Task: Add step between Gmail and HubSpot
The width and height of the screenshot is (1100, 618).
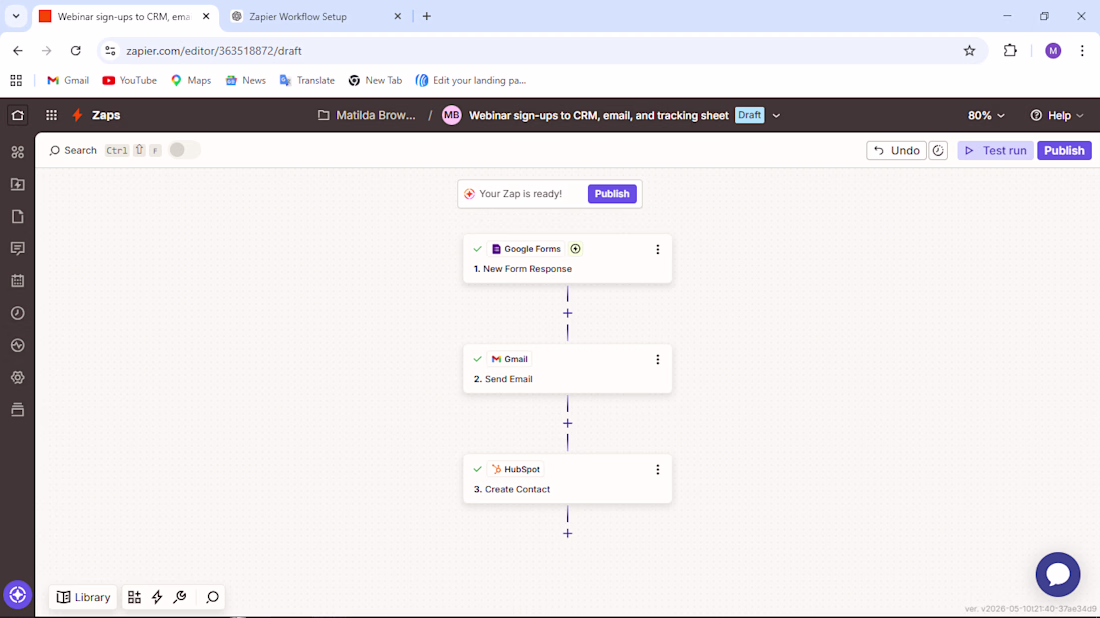Action: [x=568, y=423]
